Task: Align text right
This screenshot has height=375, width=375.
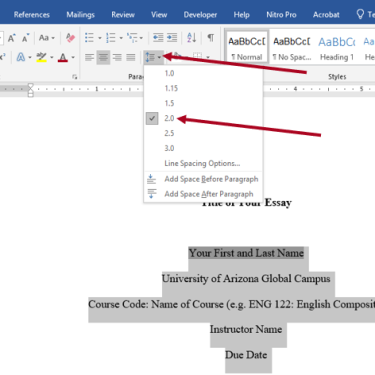Action: 117,57
